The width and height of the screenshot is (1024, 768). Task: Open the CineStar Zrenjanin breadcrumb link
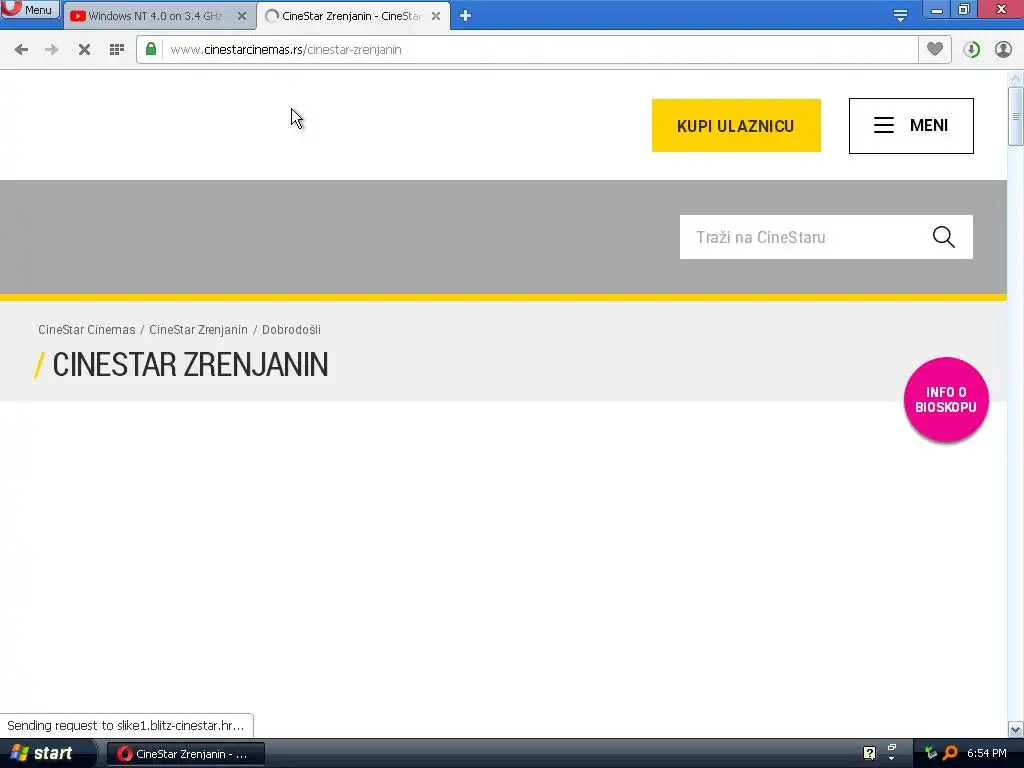coord(199,330)
